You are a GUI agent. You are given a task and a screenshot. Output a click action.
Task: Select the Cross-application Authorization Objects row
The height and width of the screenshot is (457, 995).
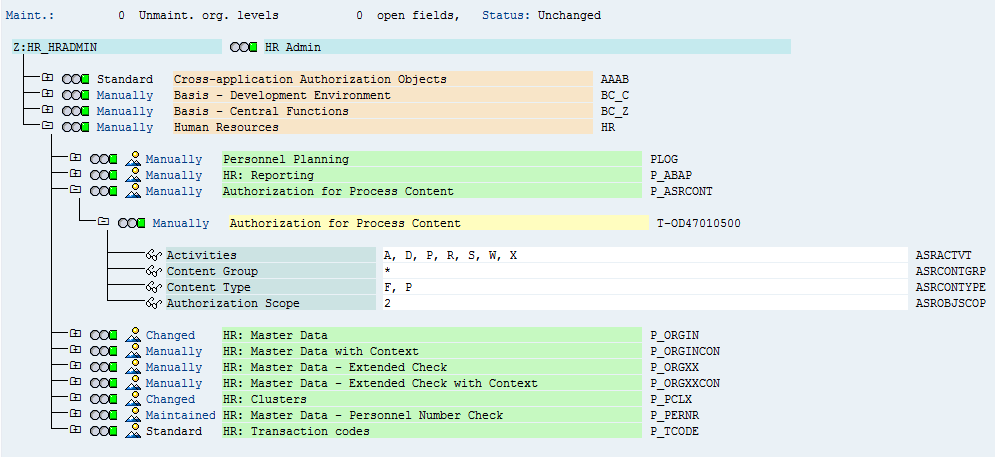click(383, 79)
